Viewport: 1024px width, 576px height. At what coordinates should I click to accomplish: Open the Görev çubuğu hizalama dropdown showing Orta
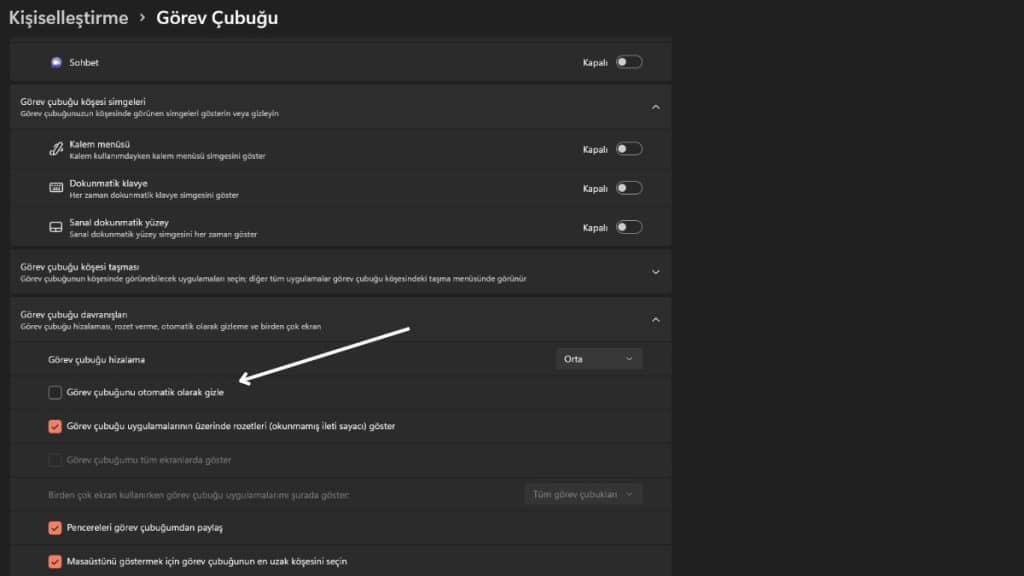tap(598, 358)
